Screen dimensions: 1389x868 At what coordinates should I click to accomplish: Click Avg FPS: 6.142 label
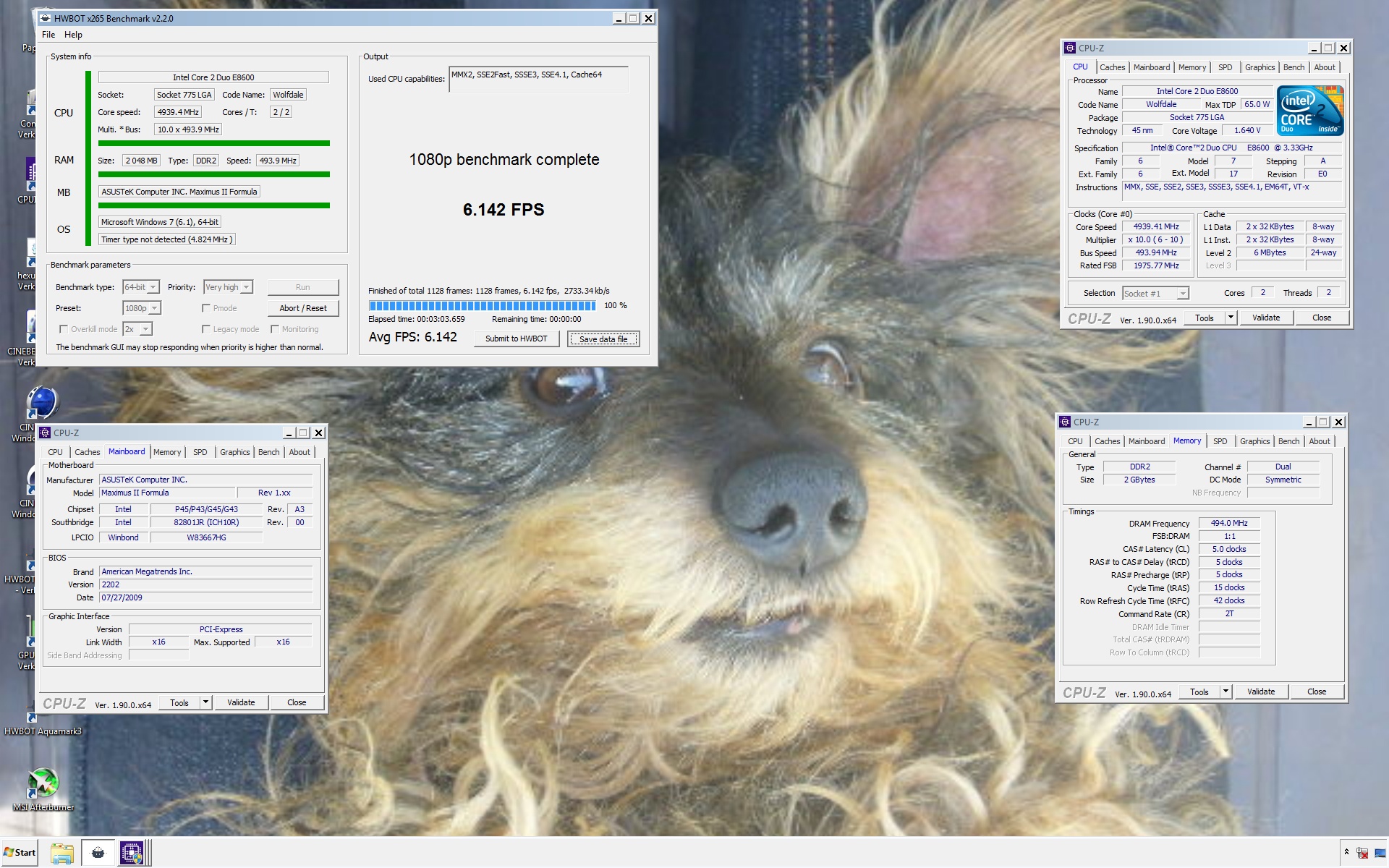tap(412, 337)
